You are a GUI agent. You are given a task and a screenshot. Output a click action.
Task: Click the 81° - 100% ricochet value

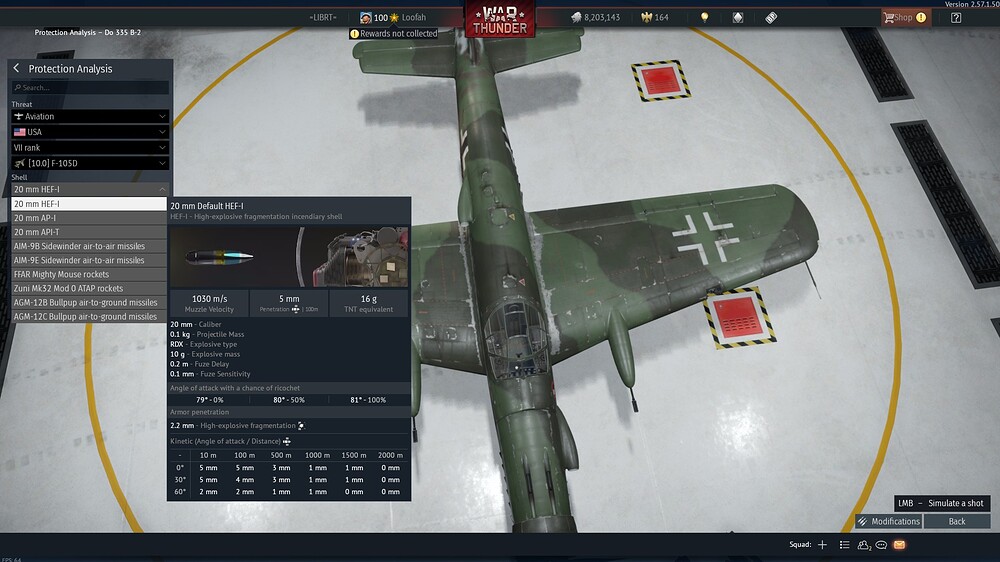(x=368, y=400)
